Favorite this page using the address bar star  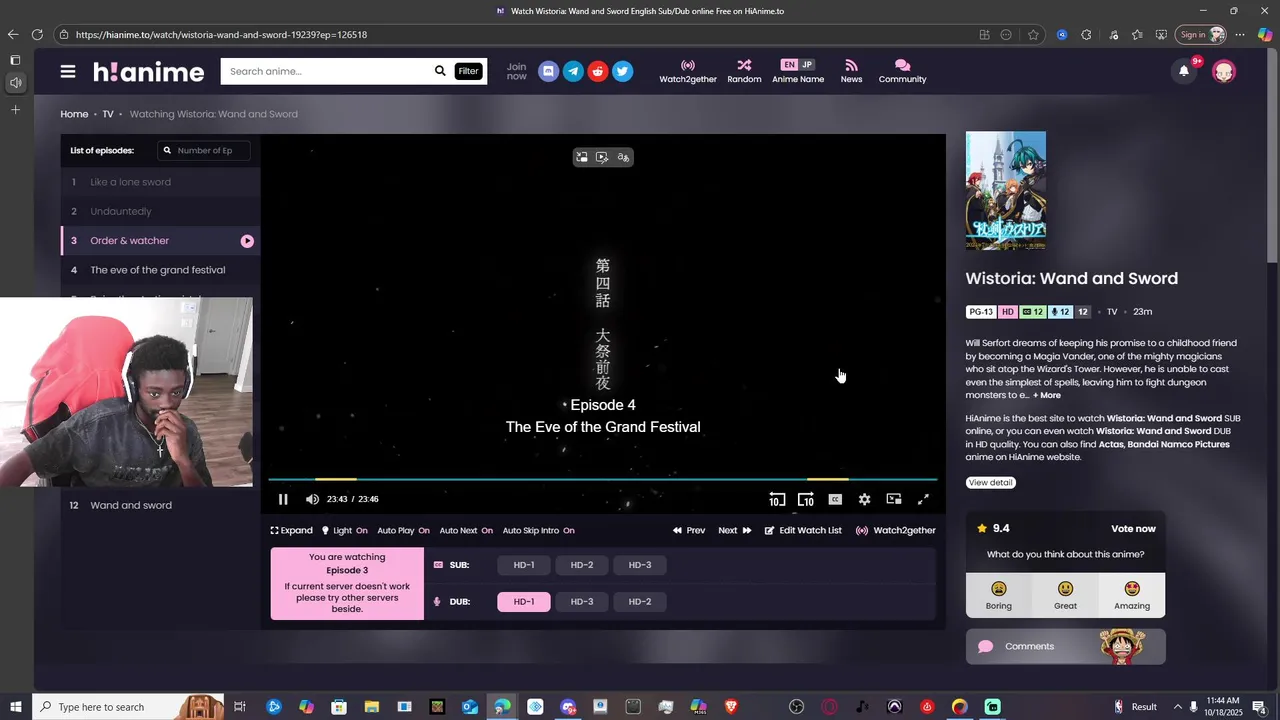(1033, 35)
